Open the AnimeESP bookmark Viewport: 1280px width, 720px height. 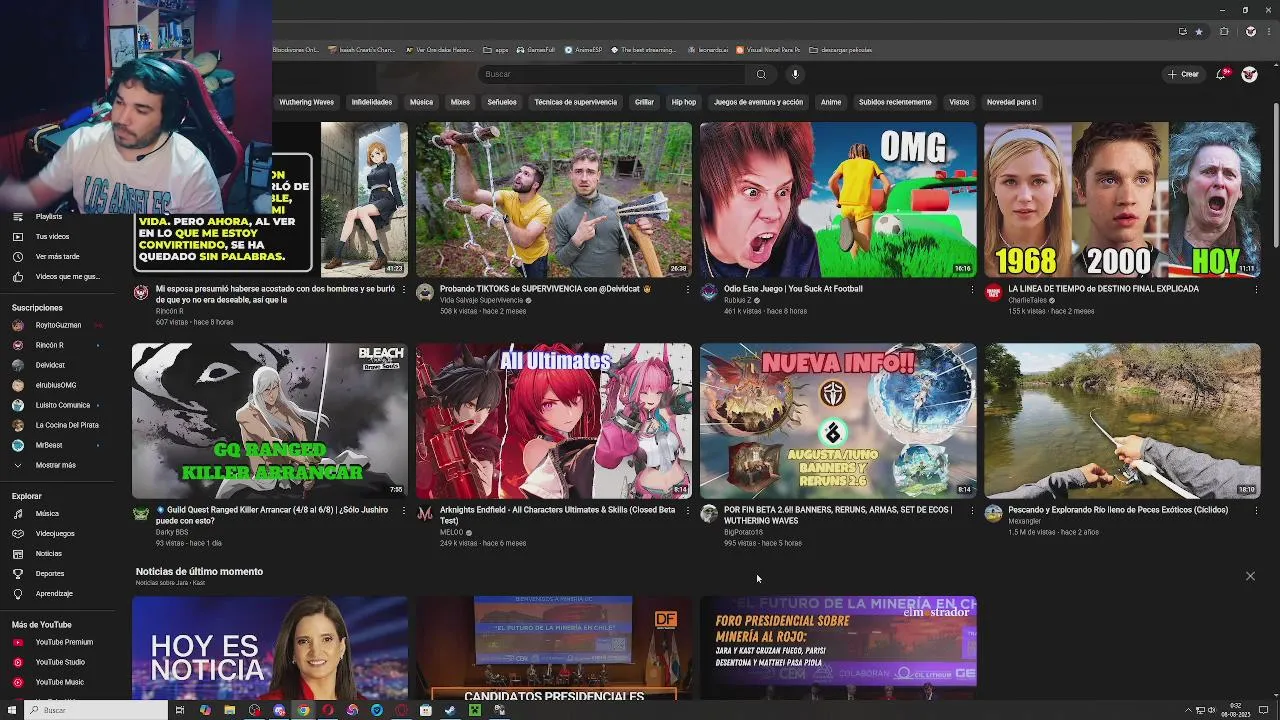coord(584,50)
